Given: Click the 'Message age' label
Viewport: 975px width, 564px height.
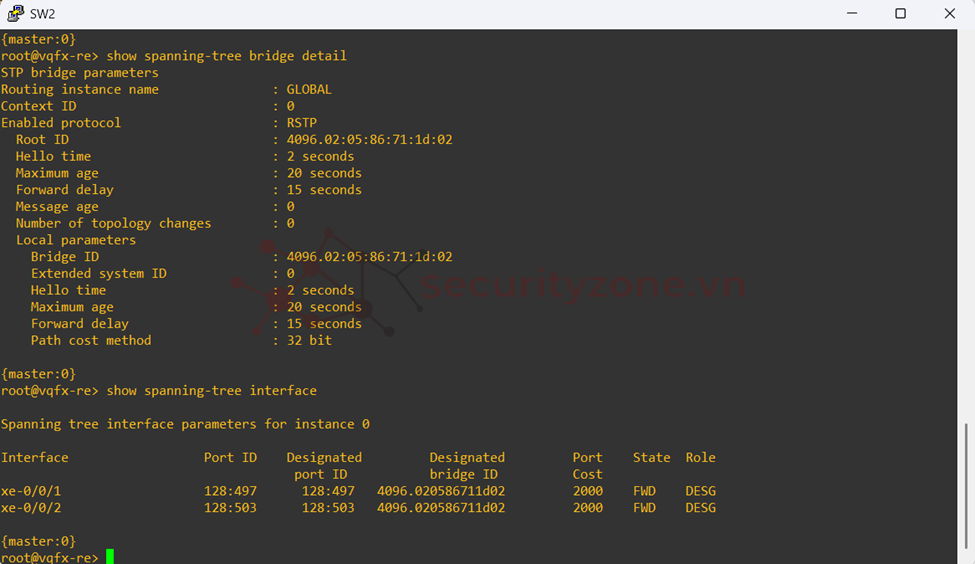Looking at the screenshot, I should click(57, 206).
